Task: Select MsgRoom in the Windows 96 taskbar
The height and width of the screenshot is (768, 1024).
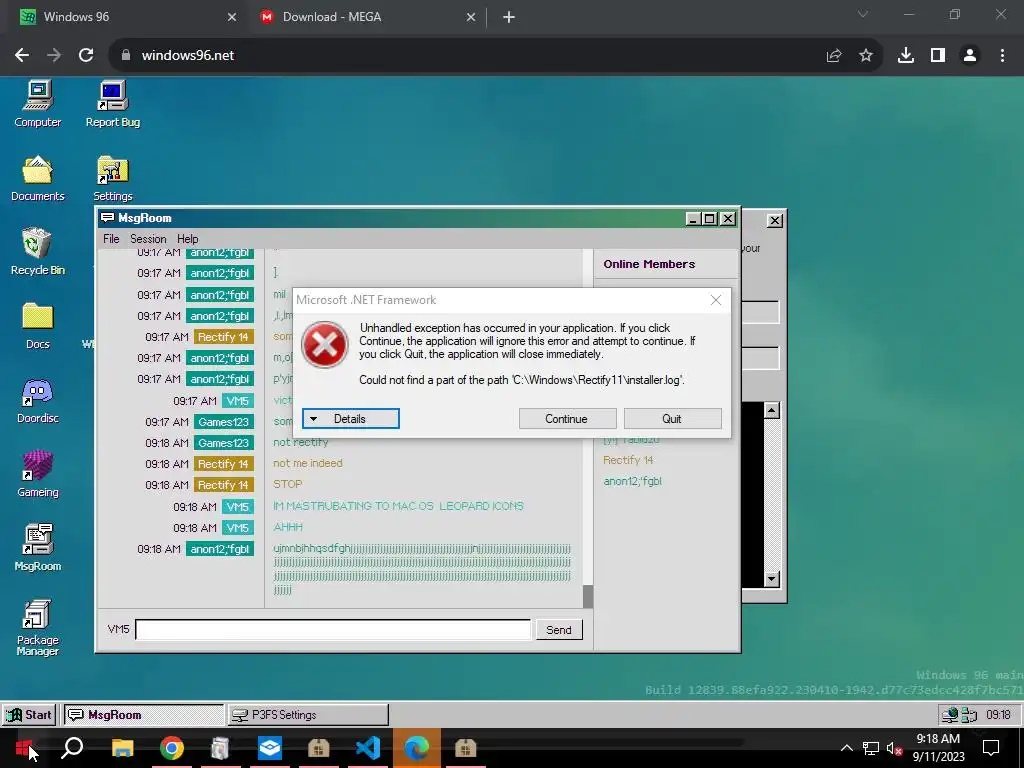Action: (x=144, y=714)
